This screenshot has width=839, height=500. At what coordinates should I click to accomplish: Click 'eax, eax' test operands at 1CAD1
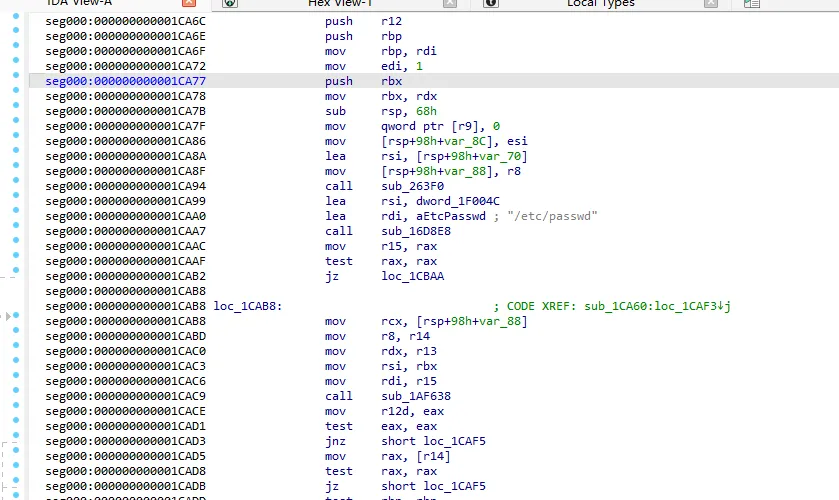point(409,426)
